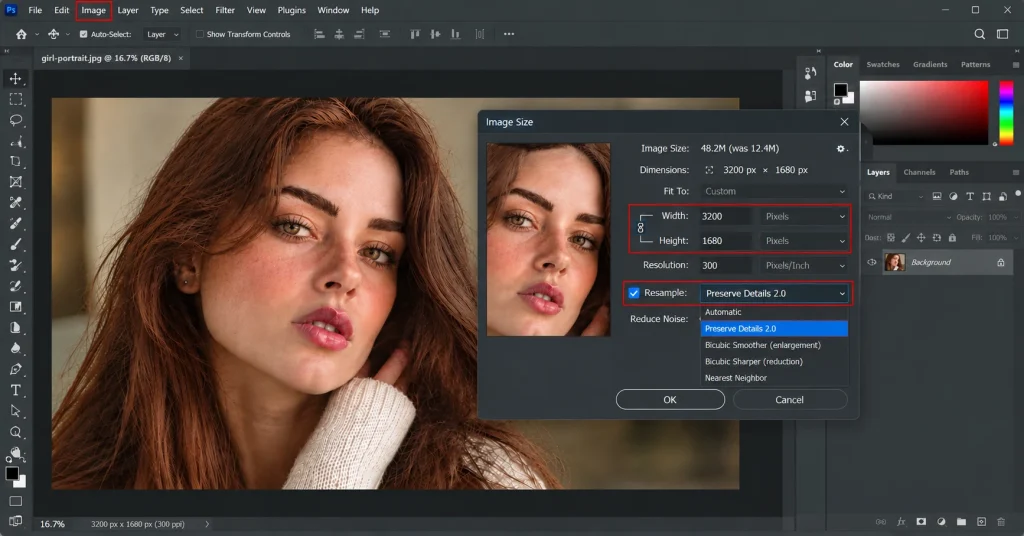Click align horizontal centers icon
Screen dimensions: 1024x536
[339, 34]
